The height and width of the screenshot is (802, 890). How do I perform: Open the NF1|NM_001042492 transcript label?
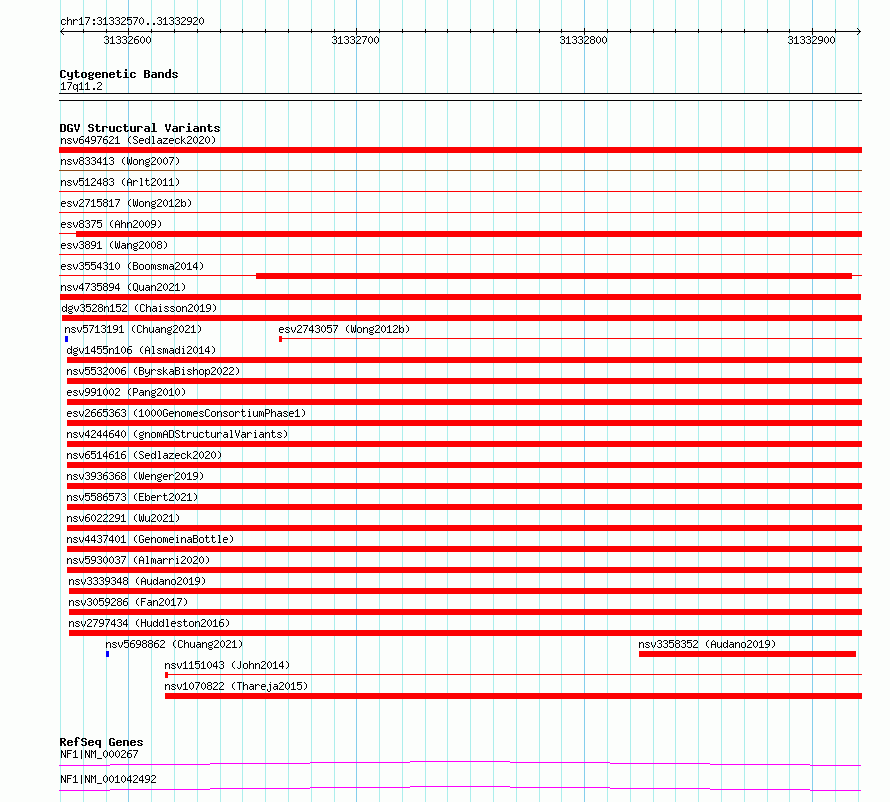(x=108, y=779)
